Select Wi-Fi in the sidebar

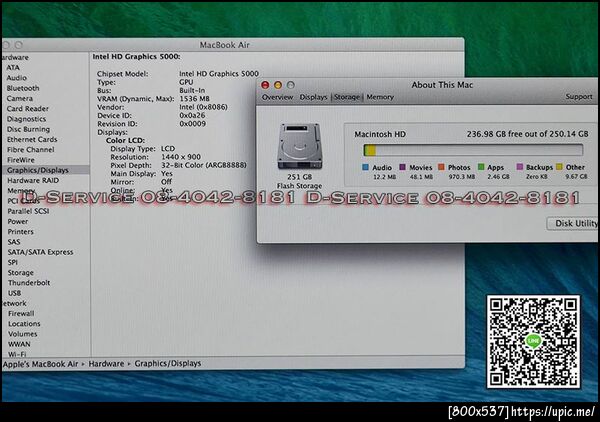coord(17,354)
